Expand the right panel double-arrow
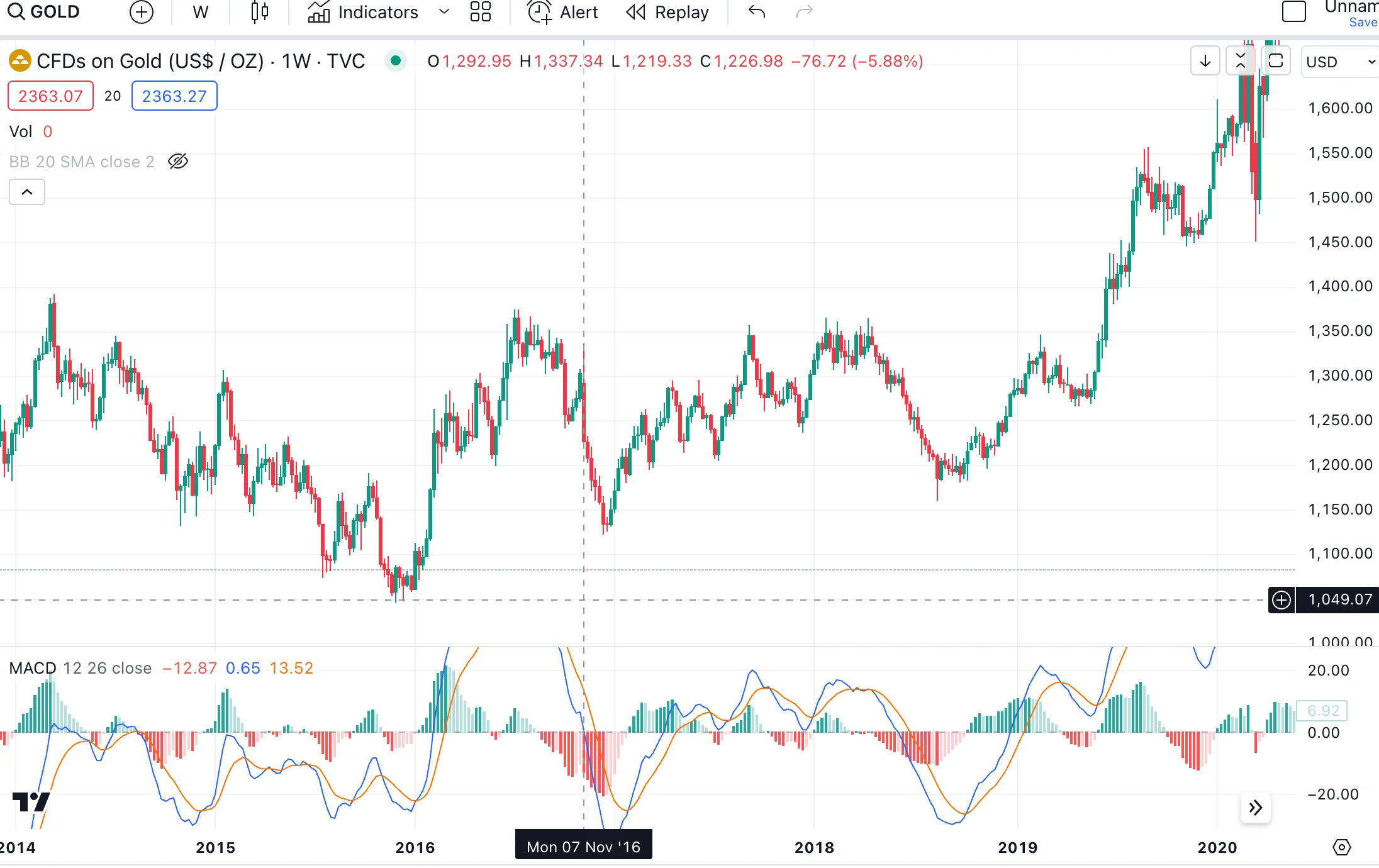 (x=1255, y=807)
